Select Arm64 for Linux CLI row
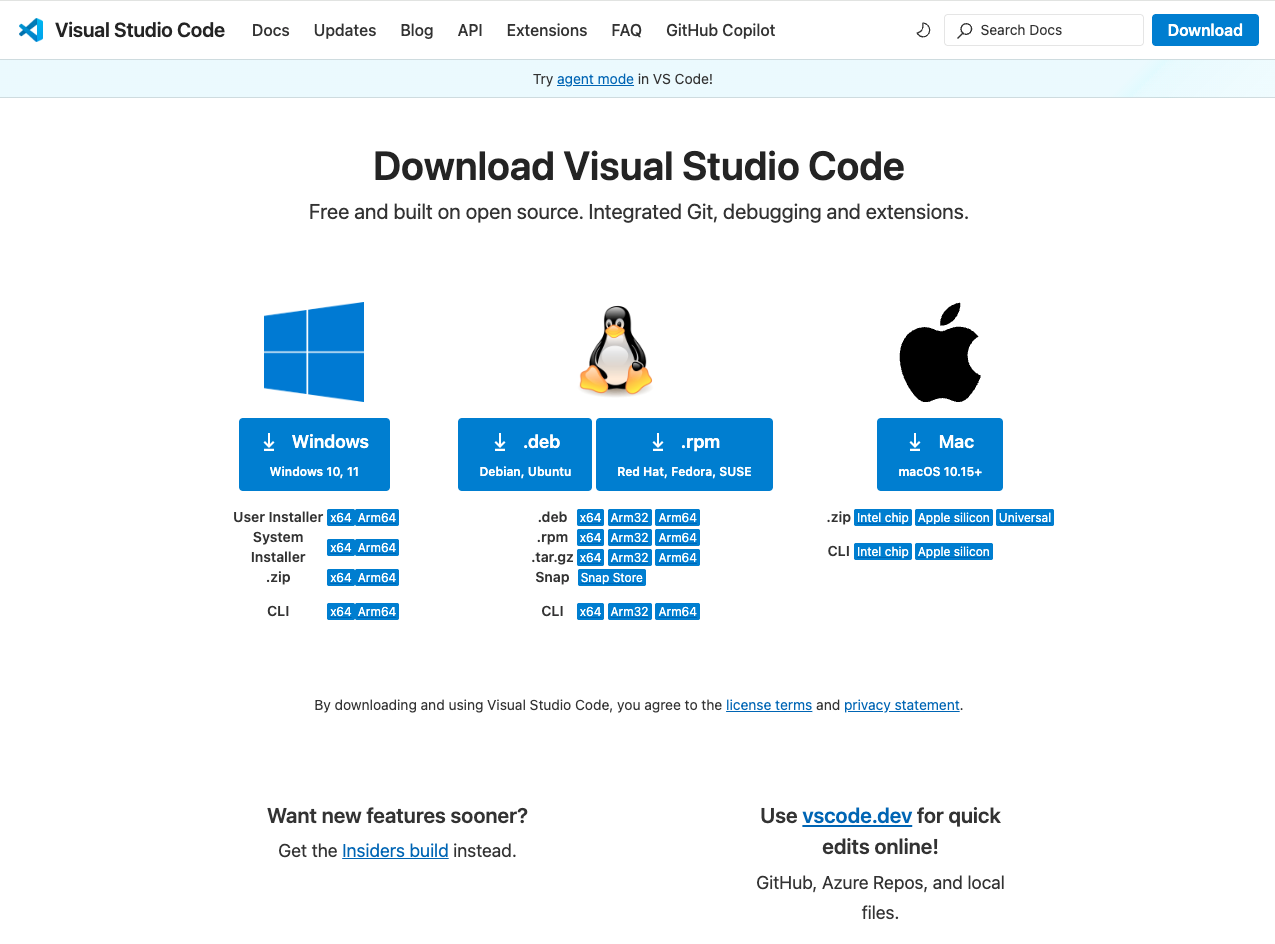 coord(677,612)
